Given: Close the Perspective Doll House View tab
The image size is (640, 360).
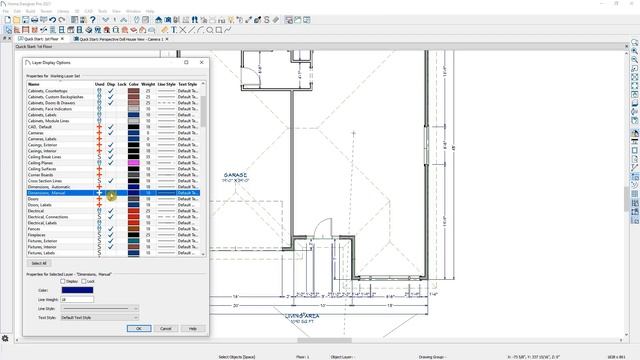Looking at the screenshot, I should point(167,39).
